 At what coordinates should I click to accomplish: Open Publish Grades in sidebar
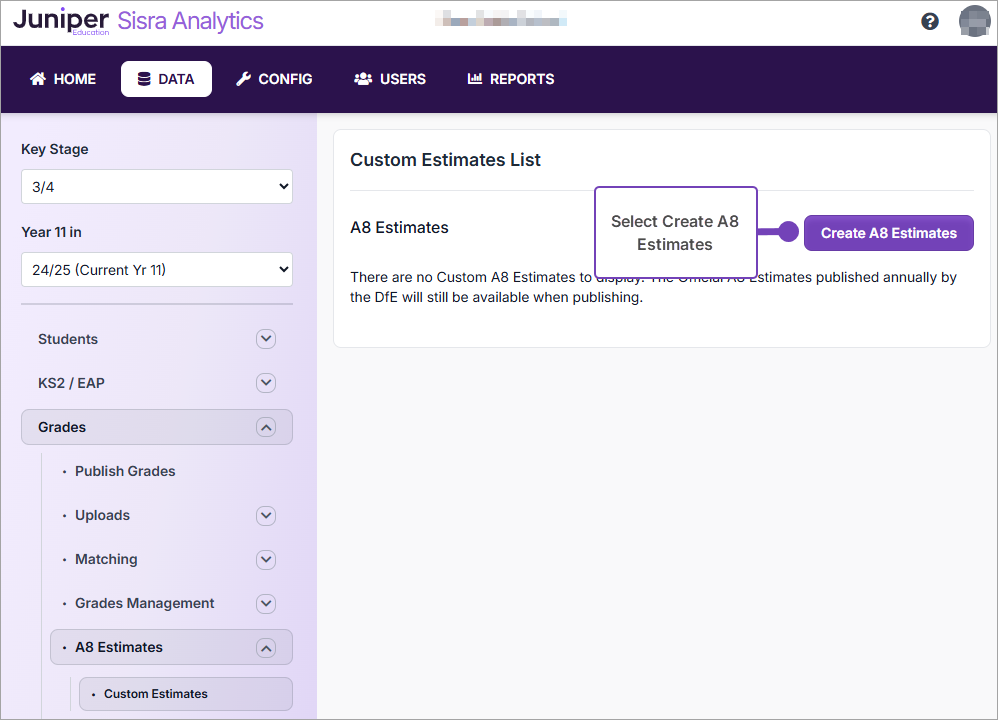[x=125, y=471]
